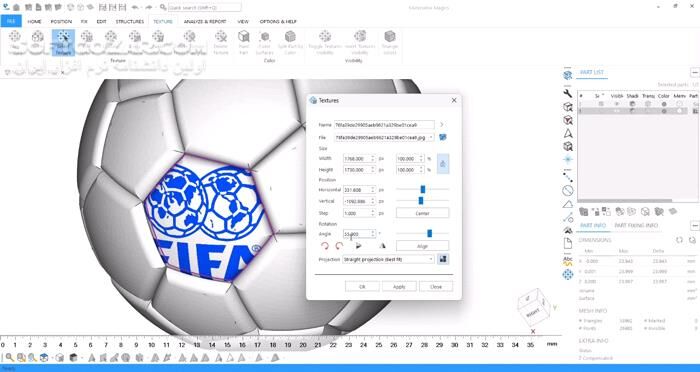Image resolution: width=700 pixels, height=372 pixels.
Task: Click the dotted distance measure icon
Action: tap(567, 177)
